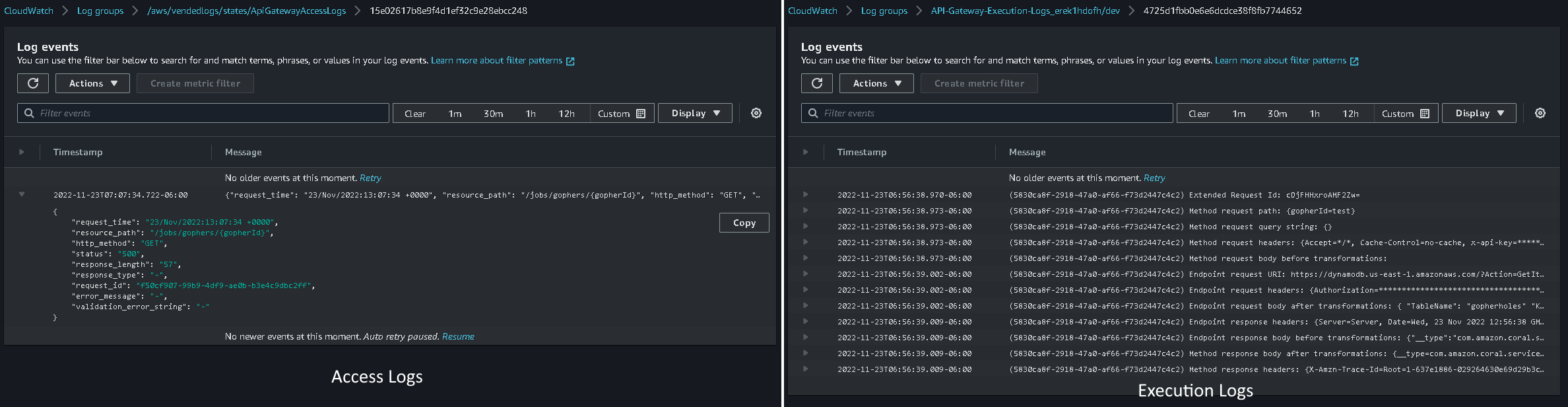Open settings gear in Access Logs panel
Image resolution: width=1568 pixels, height=407 pixels.
tap(756, 113)
